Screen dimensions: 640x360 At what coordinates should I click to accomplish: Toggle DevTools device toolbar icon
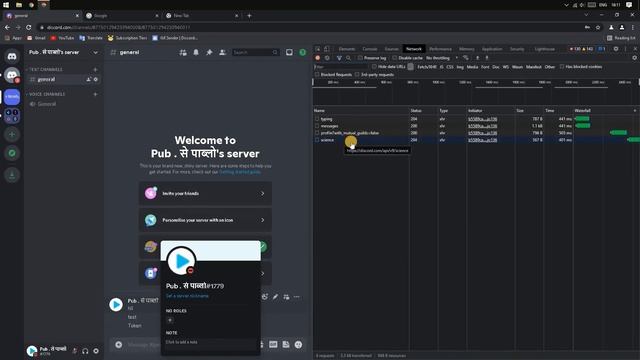coord(327,49)
